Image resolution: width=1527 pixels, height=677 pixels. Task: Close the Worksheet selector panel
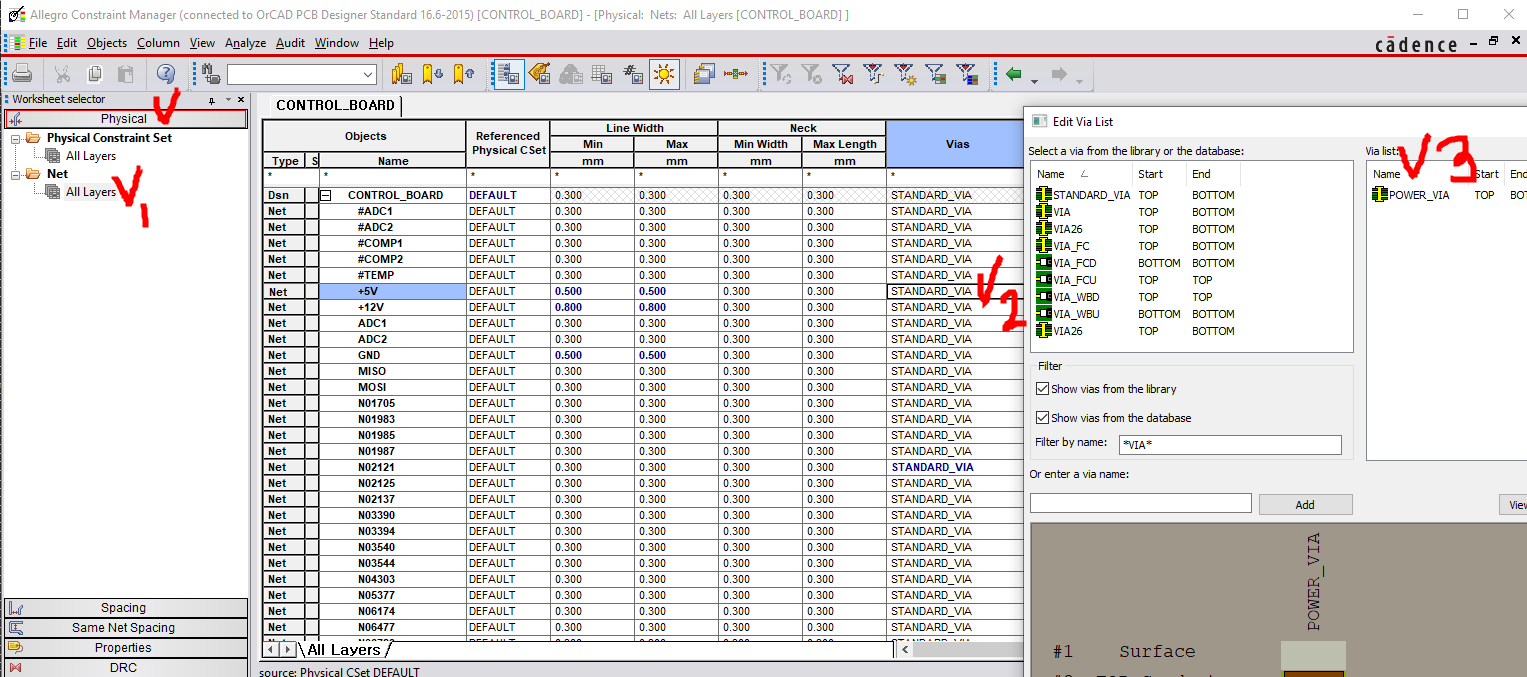241,100
